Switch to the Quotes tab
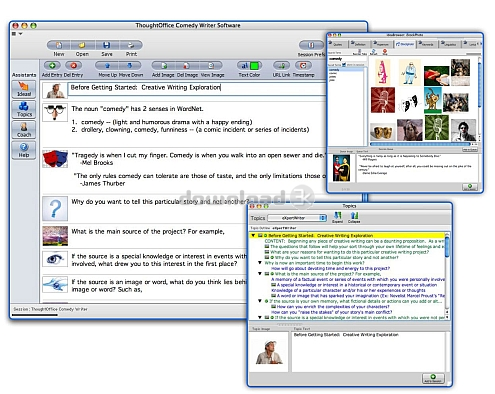495x394 pixels. point(338,44)
